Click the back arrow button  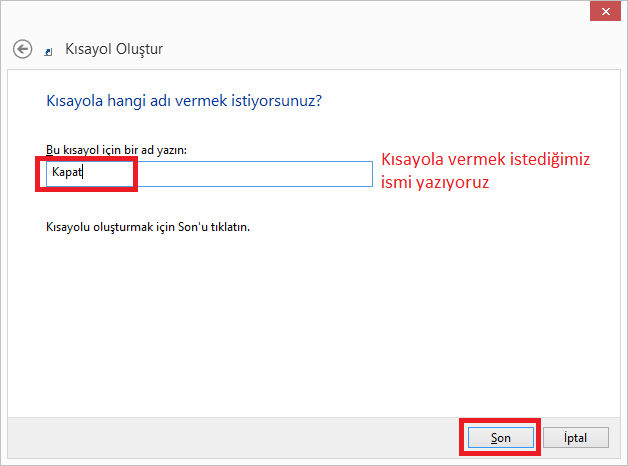[x=22, y=48]
